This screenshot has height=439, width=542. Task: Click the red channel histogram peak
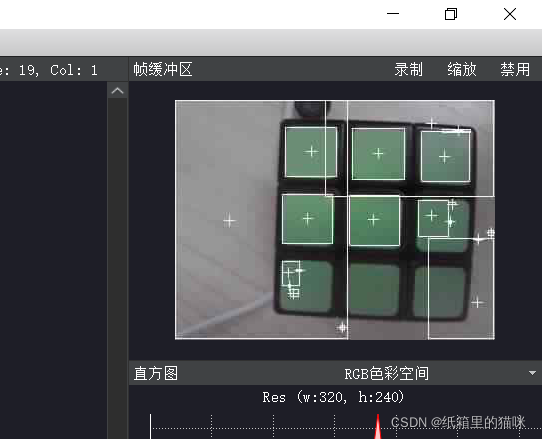click(x=378, y=427)
